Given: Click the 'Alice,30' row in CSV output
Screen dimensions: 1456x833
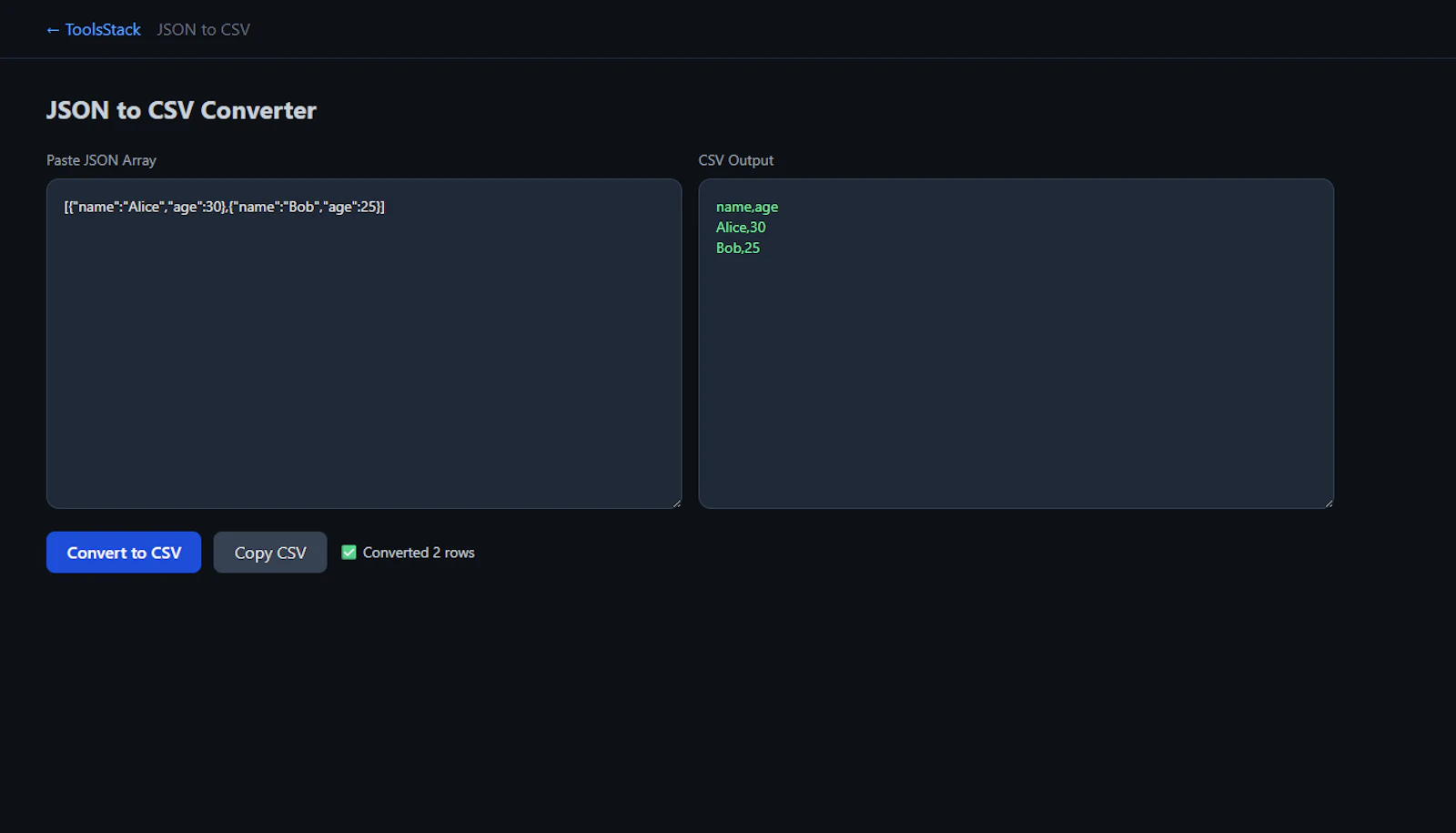Looking at the screenshot, I should click(x=741, y=228).
